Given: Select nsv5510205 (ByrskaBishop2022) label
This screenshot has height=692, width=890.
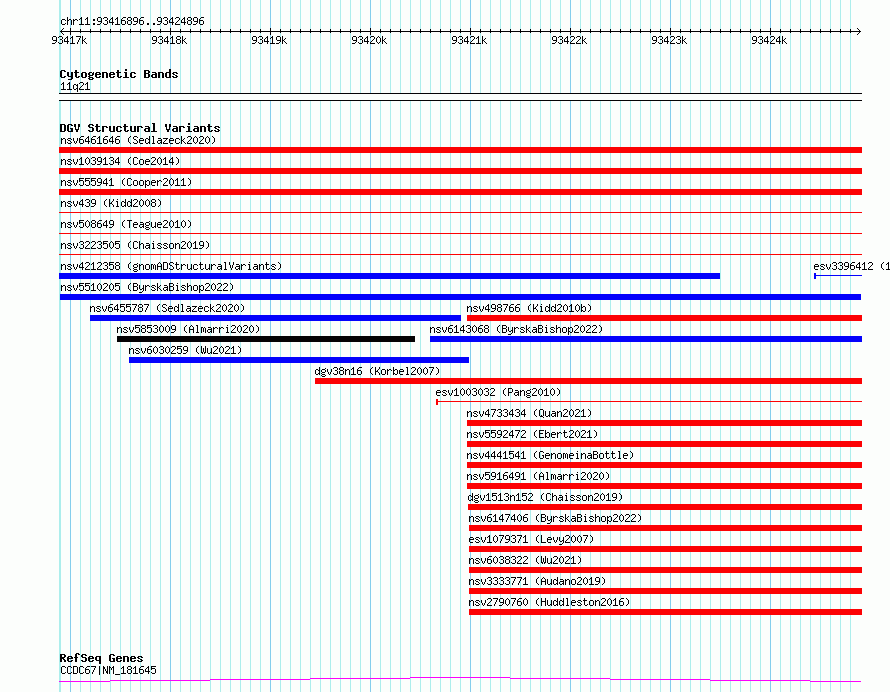Looking at the screenshot, I should pos(147,287).
